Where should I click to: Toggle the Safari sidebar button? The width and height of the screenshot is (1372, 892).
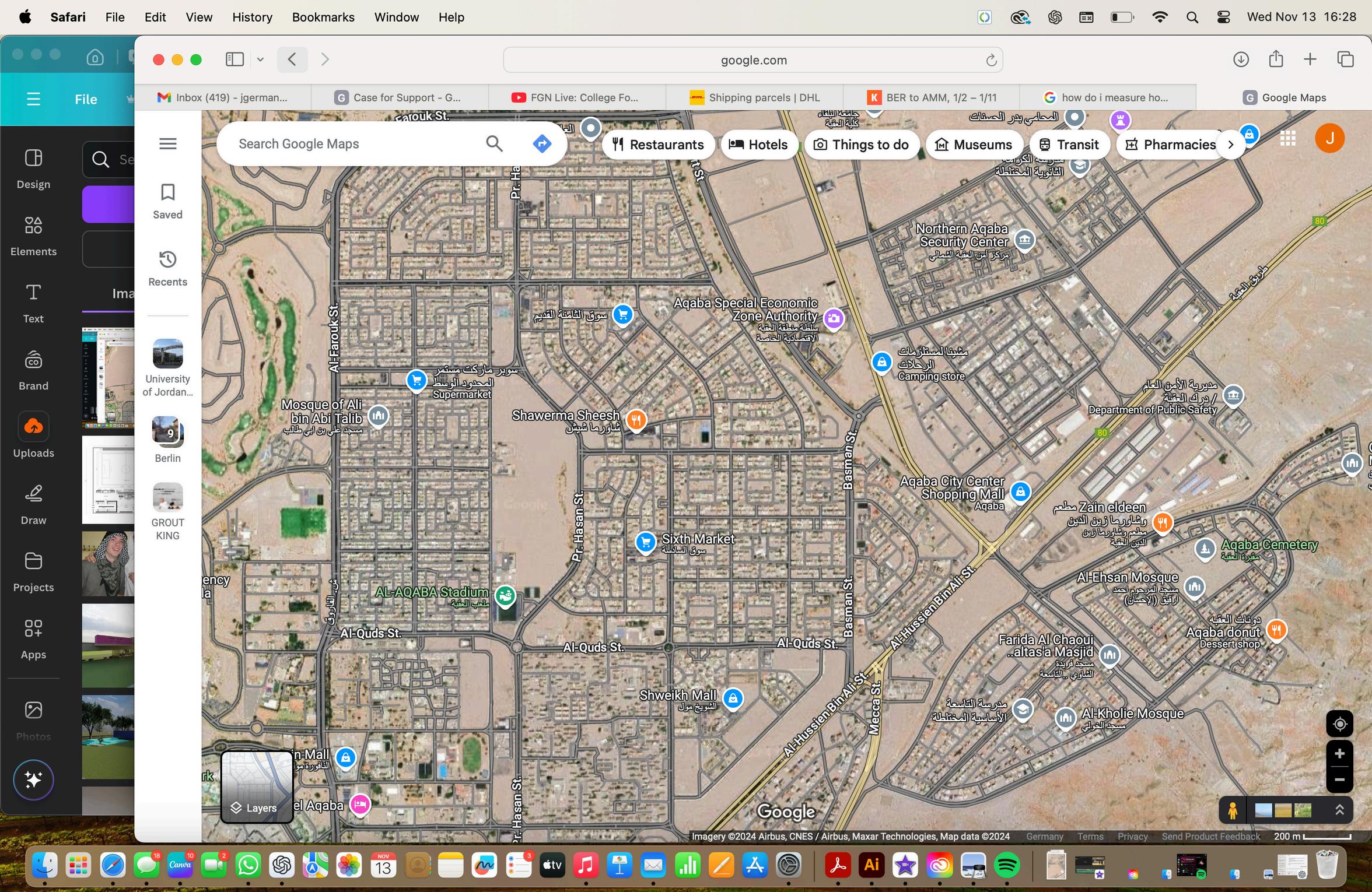pos(235,59)
